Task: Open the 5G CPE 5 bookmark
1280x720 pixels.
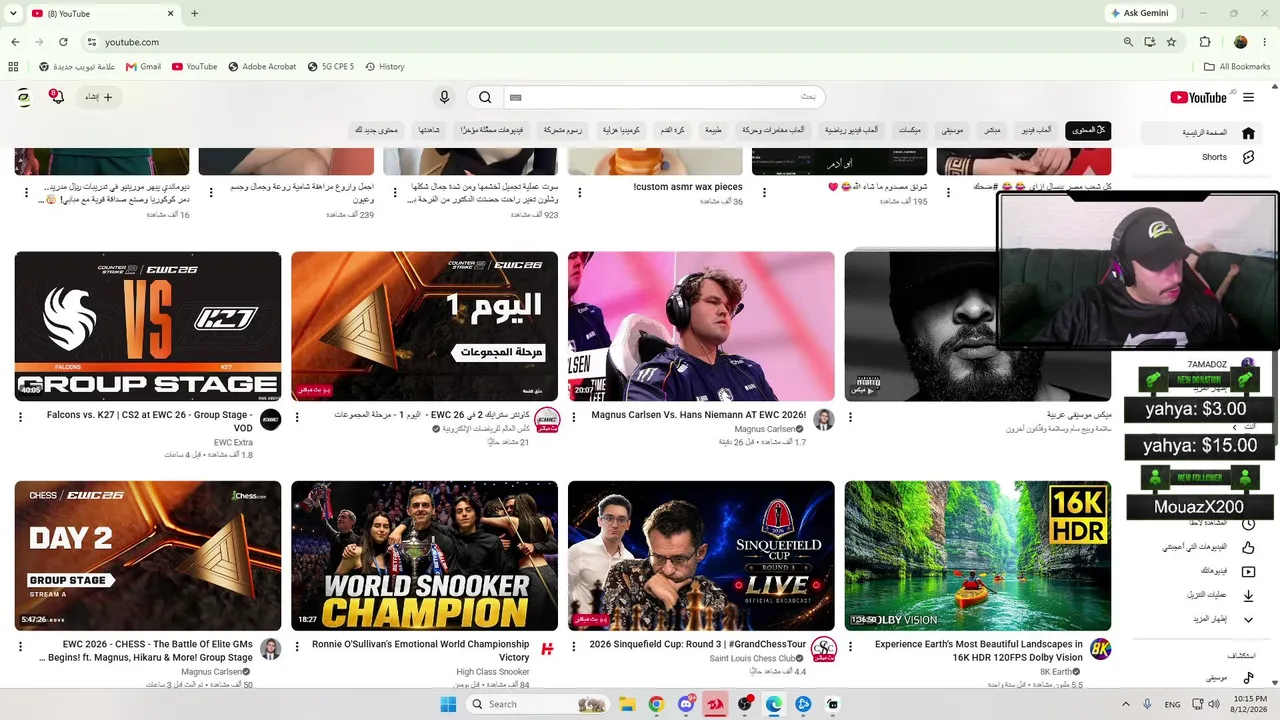Action: tap(331, 67)
